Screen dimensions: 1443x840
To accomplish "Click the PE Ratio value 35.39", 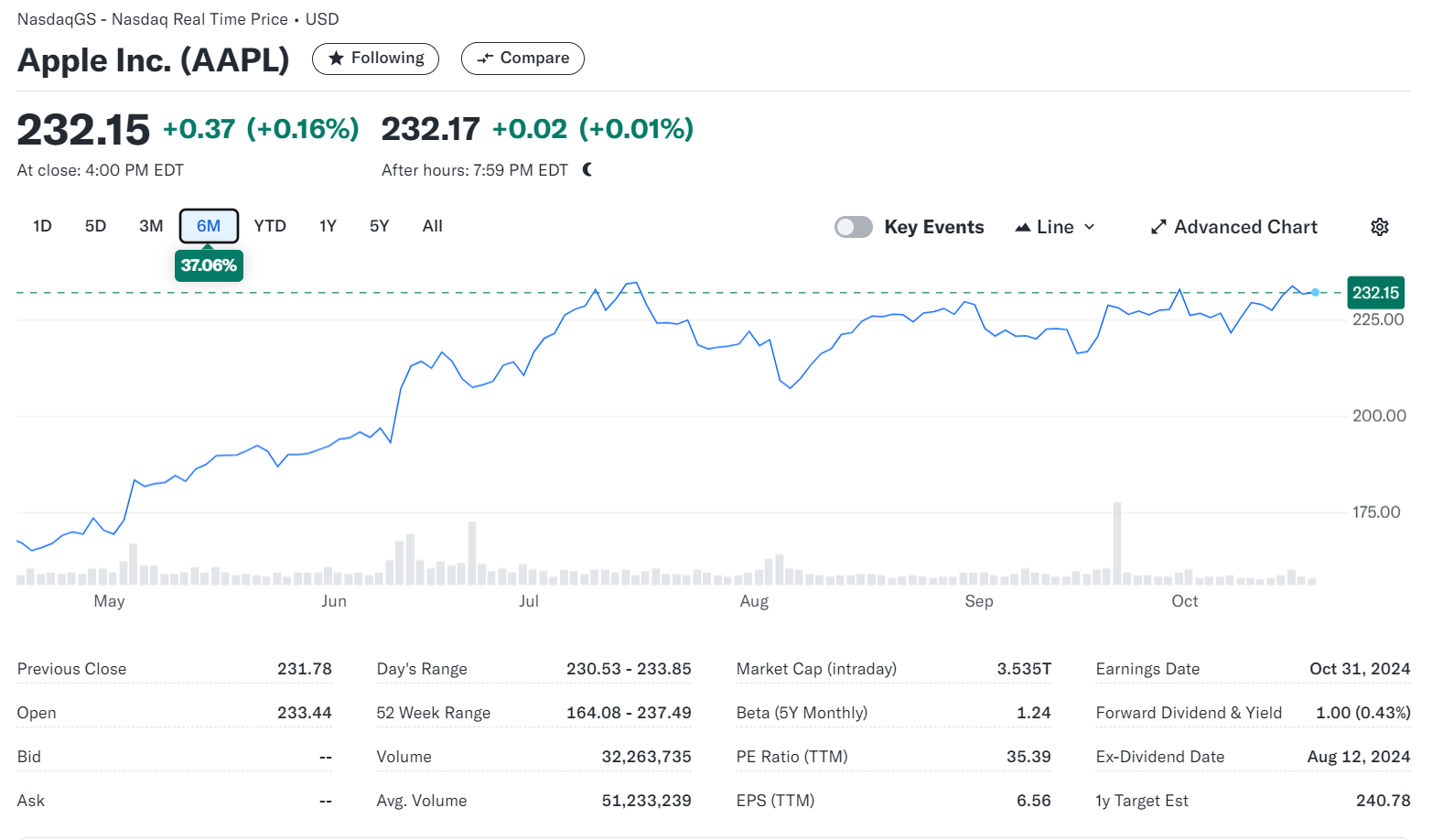I will (x=1028, y=757).
